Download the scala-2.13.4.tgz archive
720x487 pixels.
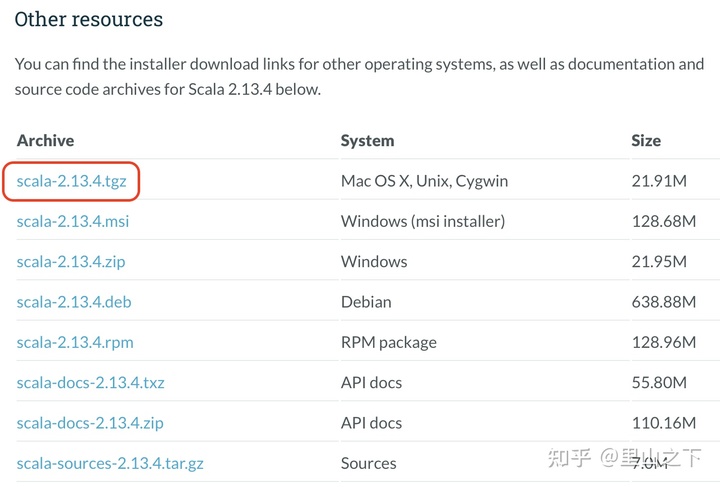tap(72, 181)
